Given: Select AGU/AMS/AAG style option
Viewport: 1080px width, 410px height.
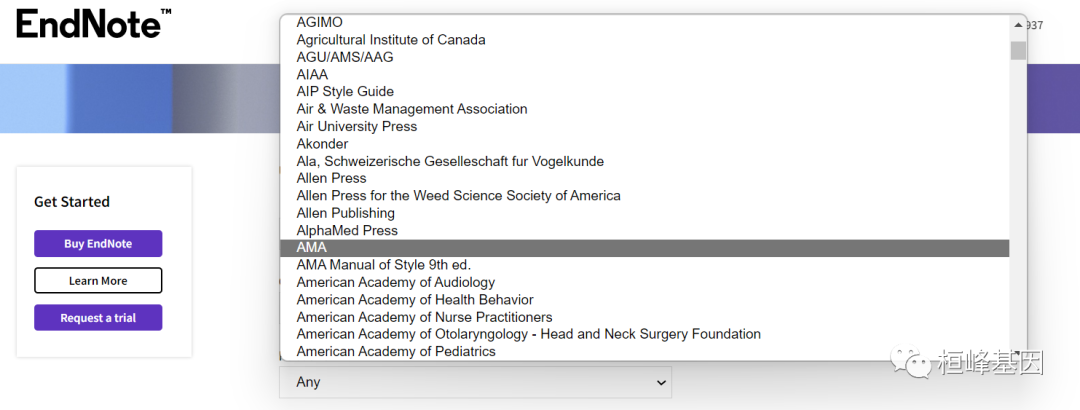Looking at the screenshot, I should pyautogui.click(x=345, y=57).
